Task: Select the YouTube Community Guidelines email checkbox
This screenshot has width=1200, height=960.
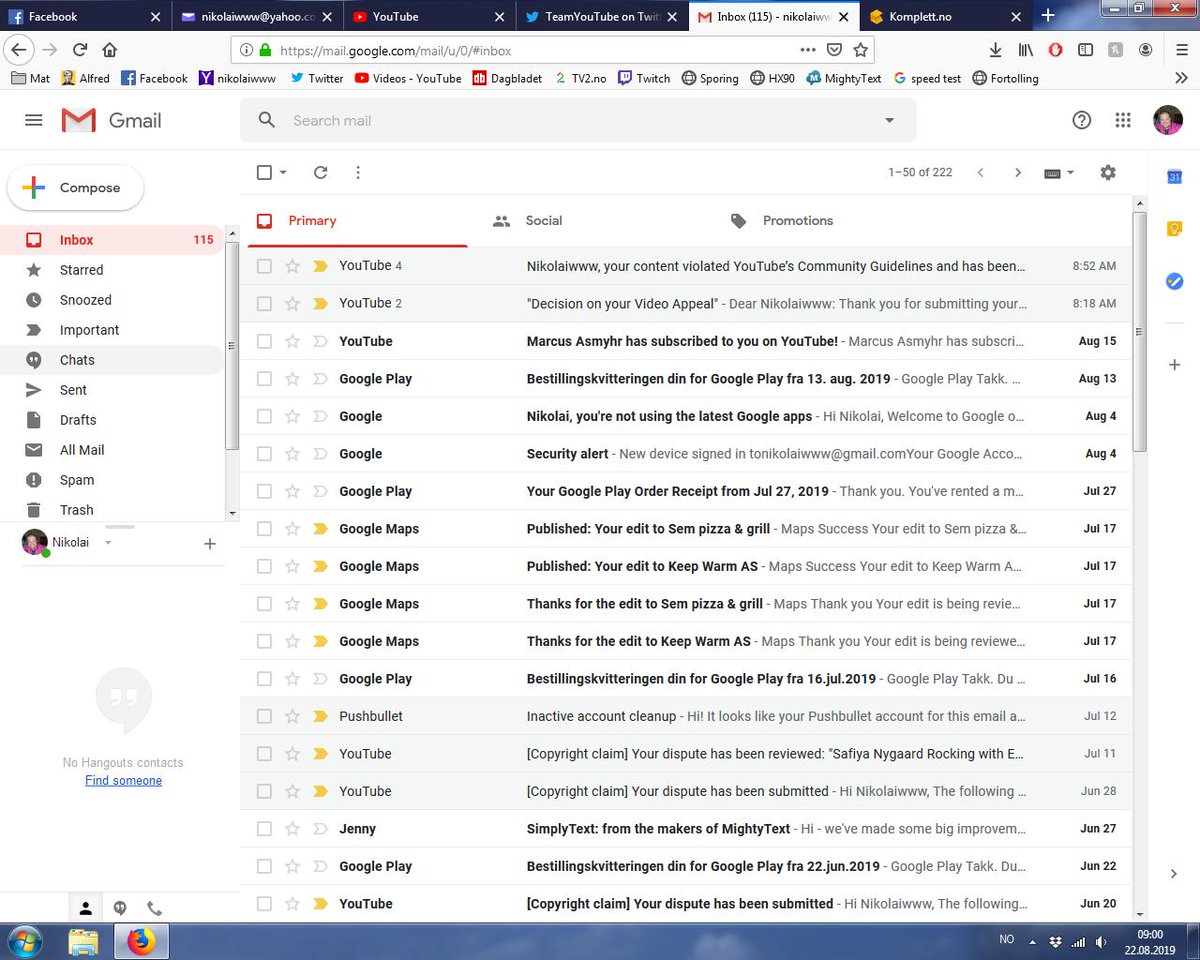Action: pyautogui.click(x=264, y=266)
